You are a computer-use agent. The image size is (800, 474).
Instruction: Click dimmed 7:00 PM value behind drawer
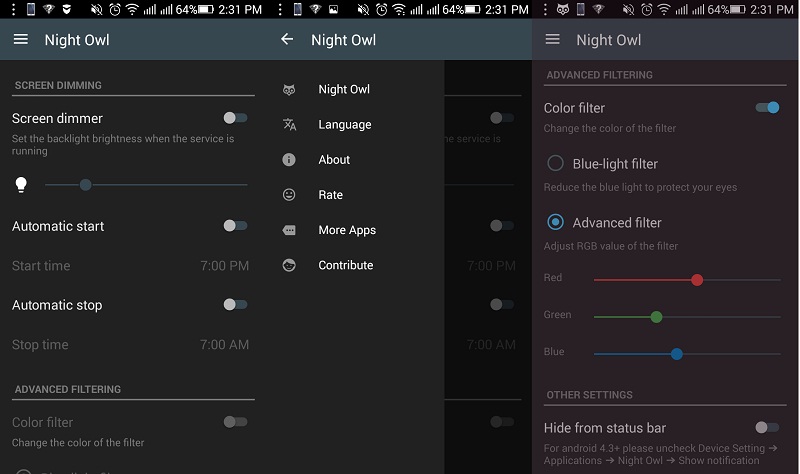click(x=491, y=266)
